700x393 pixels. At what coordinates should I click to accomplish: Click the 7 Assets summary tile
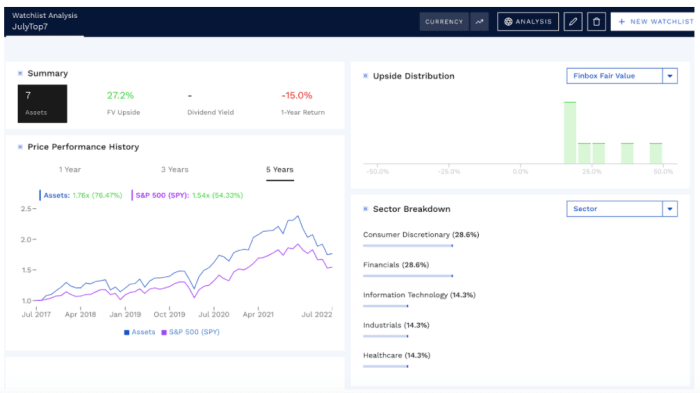(x=42, y=104)
